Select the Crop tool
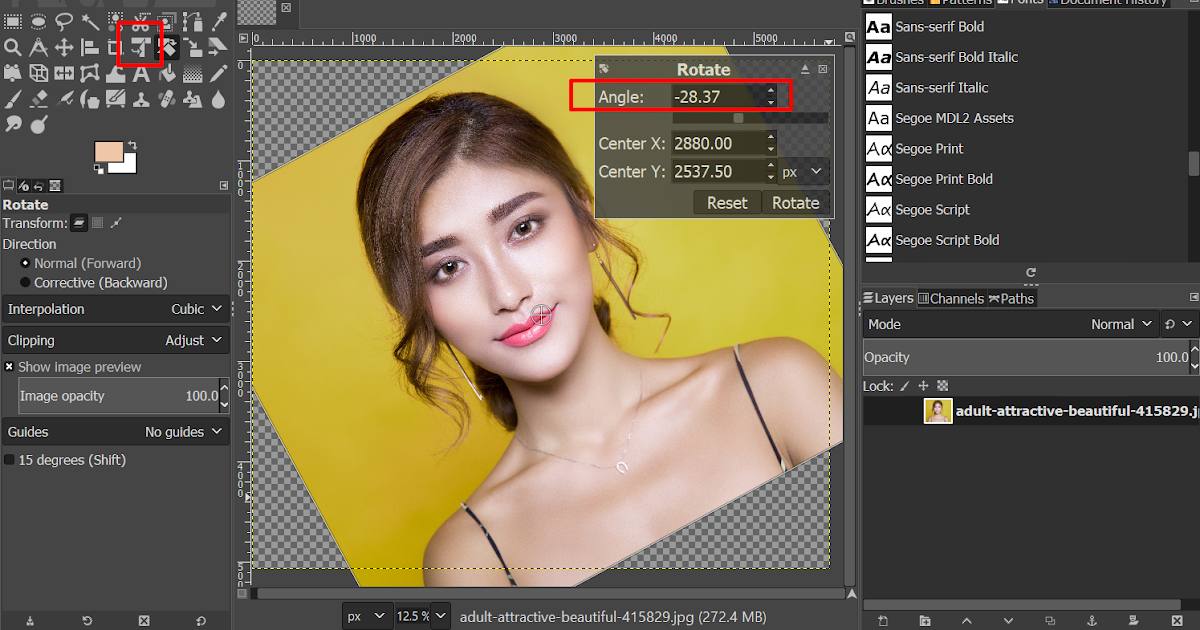The width and height of the screenshot is (1200, 630). coord(116,46)
